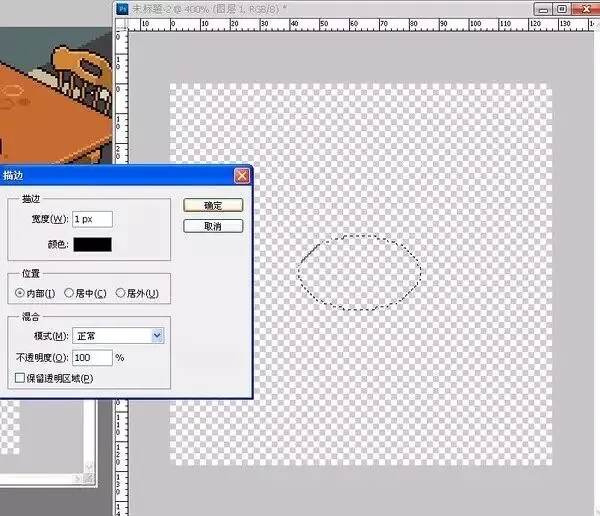Screen dimensions: 600x516
Task: Click the 取消 button in stroke dialog
Action: coord(213,226)
